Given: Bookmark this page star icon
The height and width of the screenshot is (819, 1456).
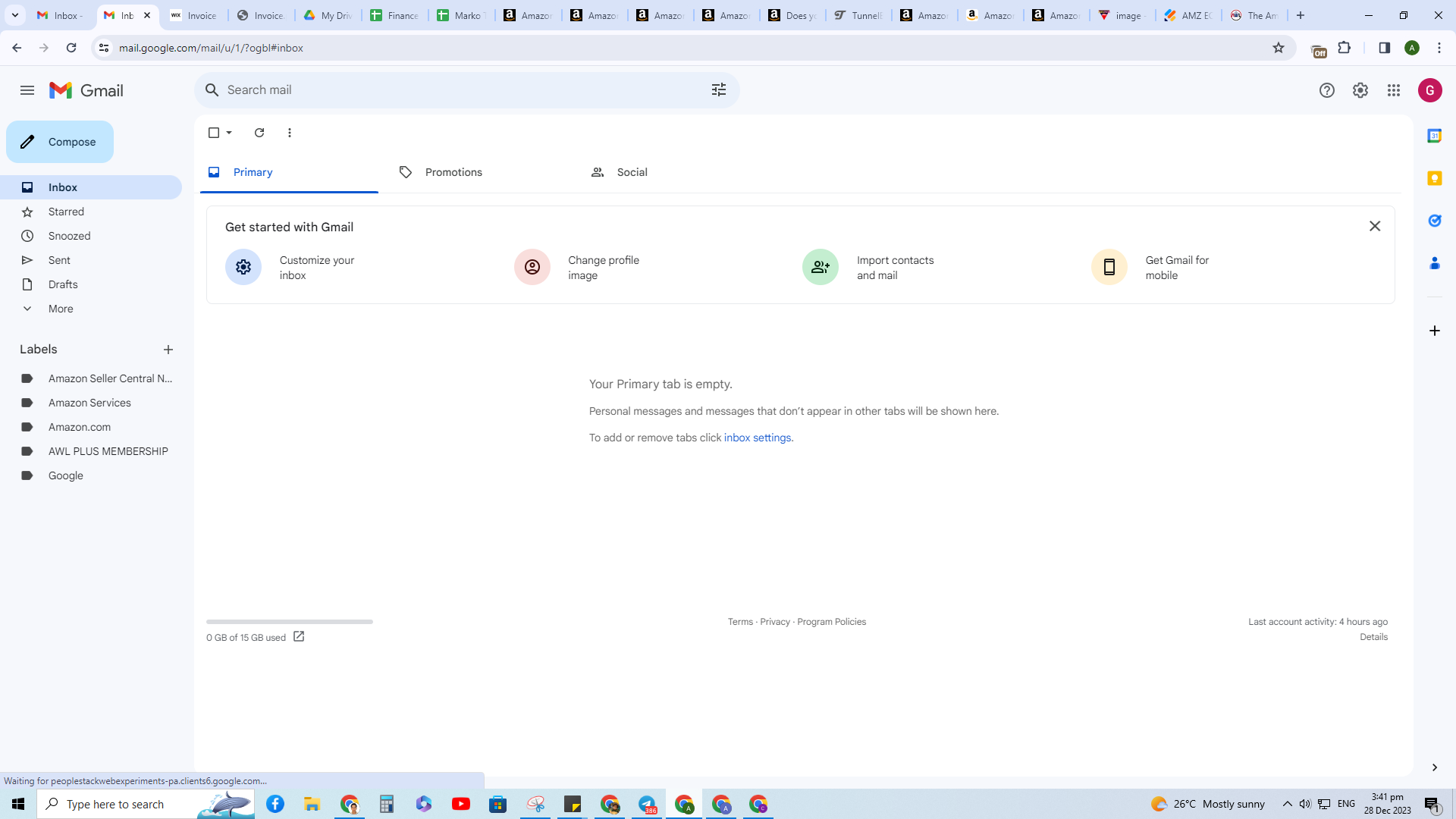Looking at the screenshot, I should (1279, 48).
